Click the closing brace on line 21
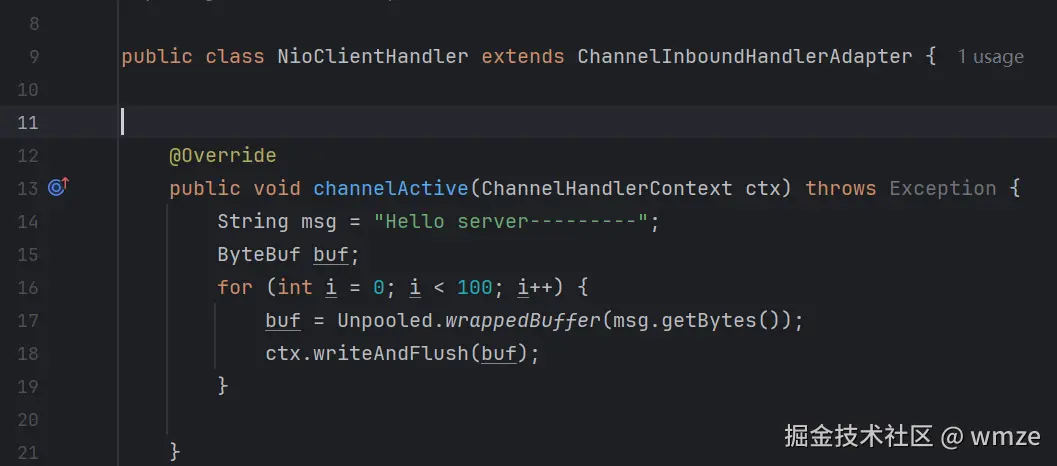The image size is (1057, 466). click(x=175, y=450)
